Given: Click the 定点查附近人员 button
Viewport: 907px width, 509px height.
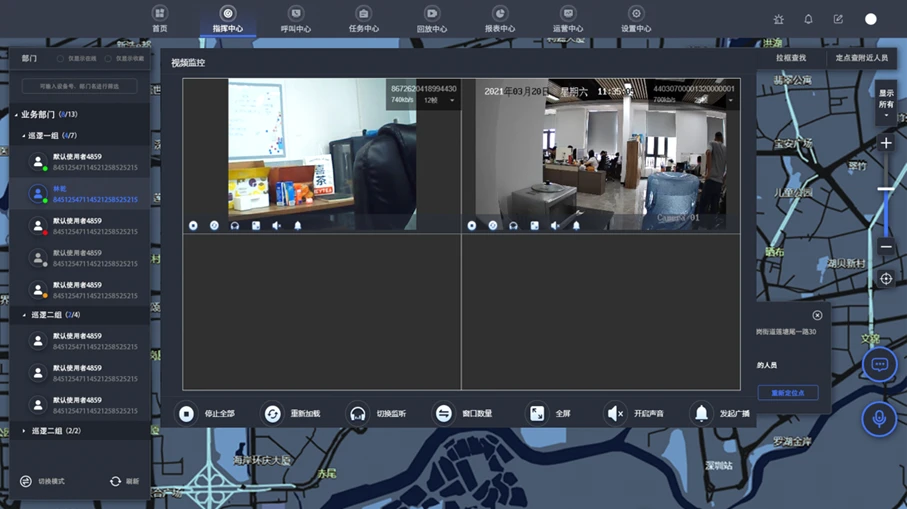Looking at the screenshot, I should (x=861, y=58).
